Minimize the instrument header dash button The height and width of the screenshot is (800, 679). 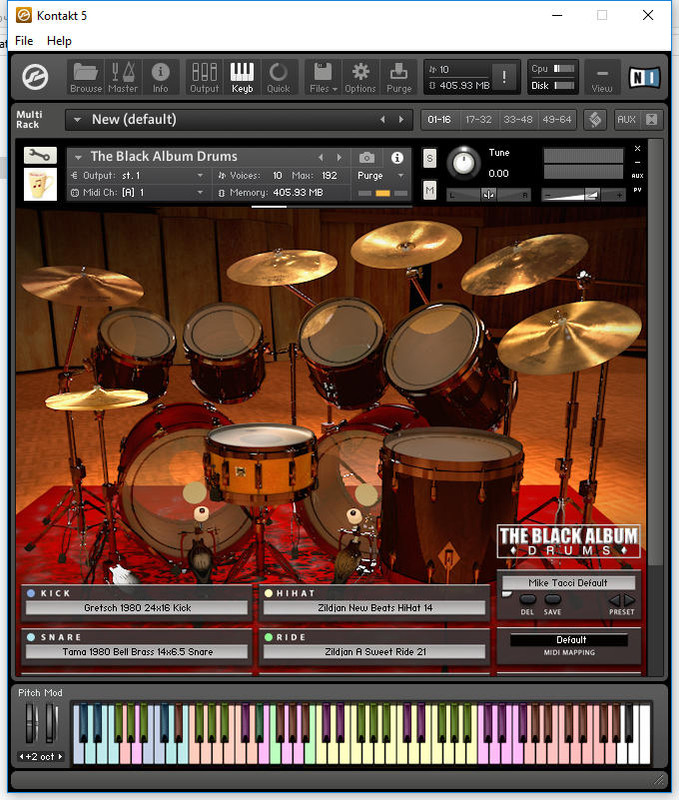pos(638,162)
